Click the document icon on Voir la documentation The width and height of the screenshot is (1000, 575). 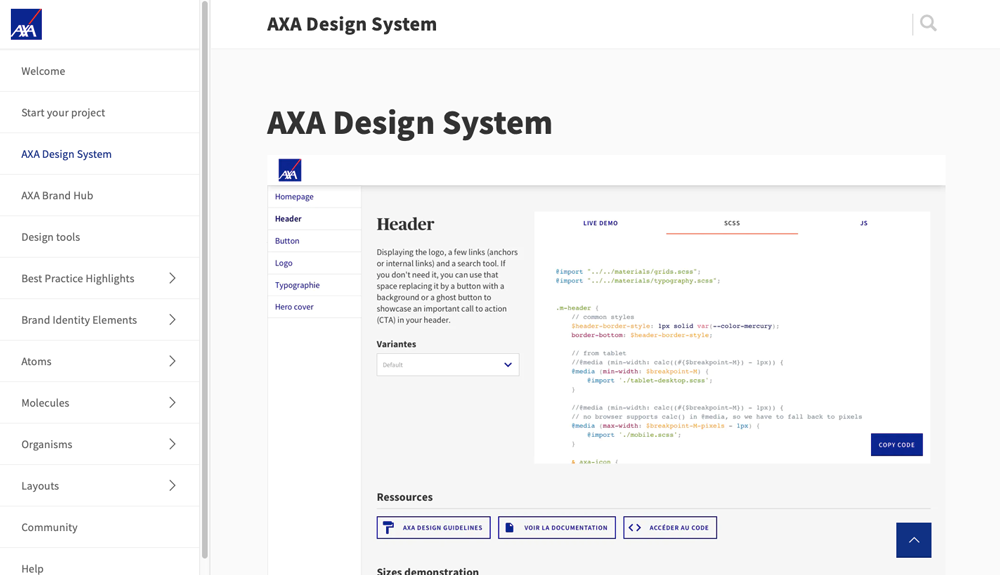[509, 527]
